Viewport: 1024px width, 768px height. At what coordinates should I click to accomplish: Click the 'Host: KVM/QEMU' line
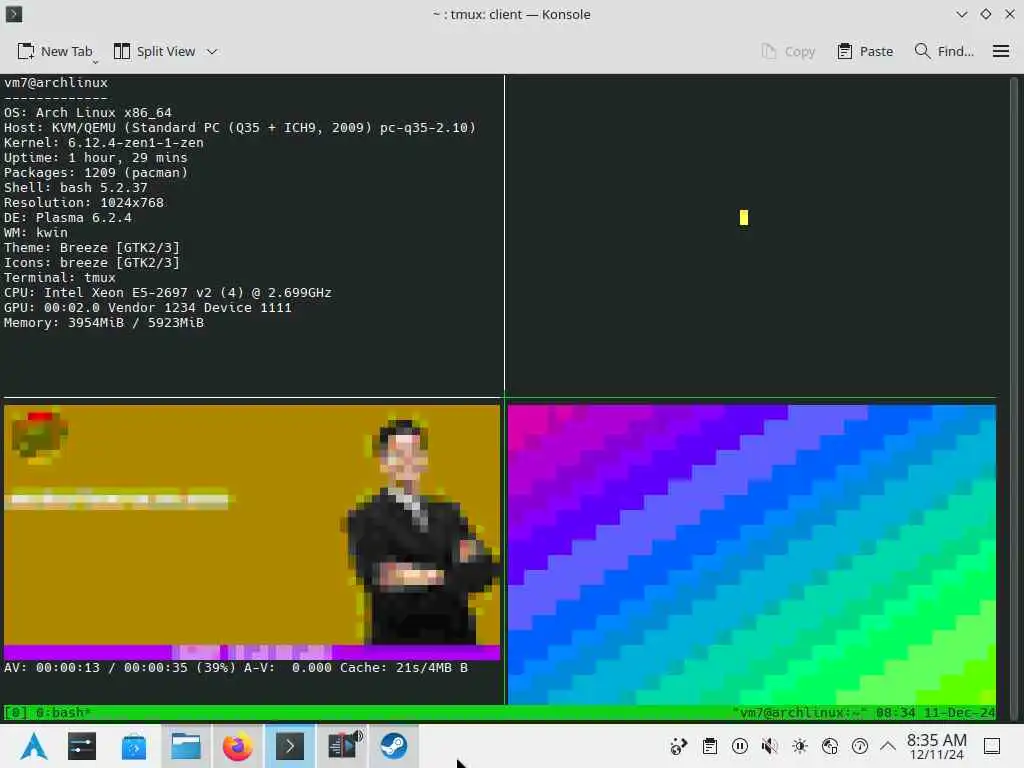point(240,127)
